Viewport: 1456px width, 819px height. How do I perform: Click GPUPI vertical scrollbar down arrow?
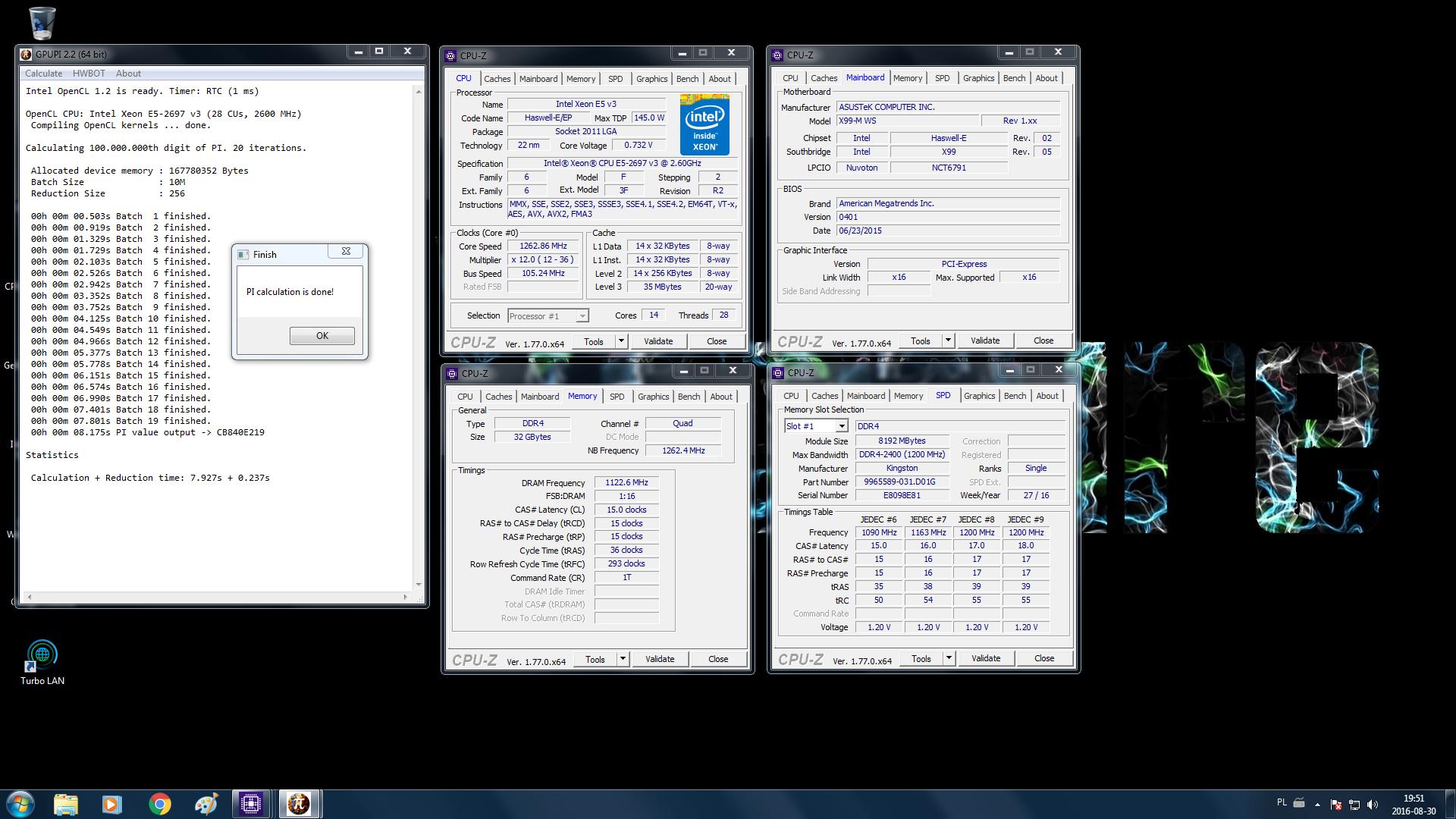pyautogui.click(x=418, y=585)
